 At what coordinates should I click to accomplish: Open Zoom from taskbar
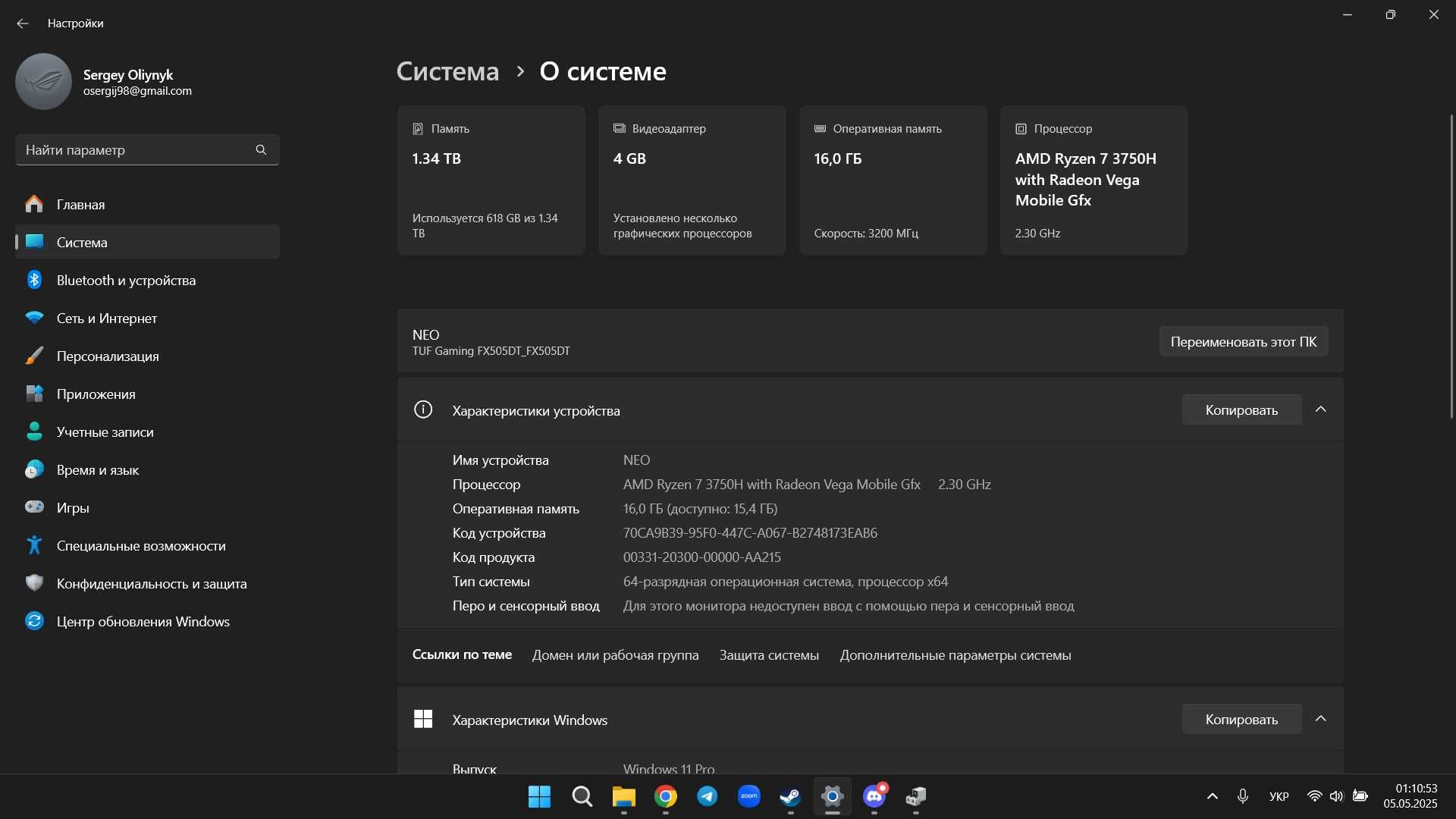(x=749, y=796)
